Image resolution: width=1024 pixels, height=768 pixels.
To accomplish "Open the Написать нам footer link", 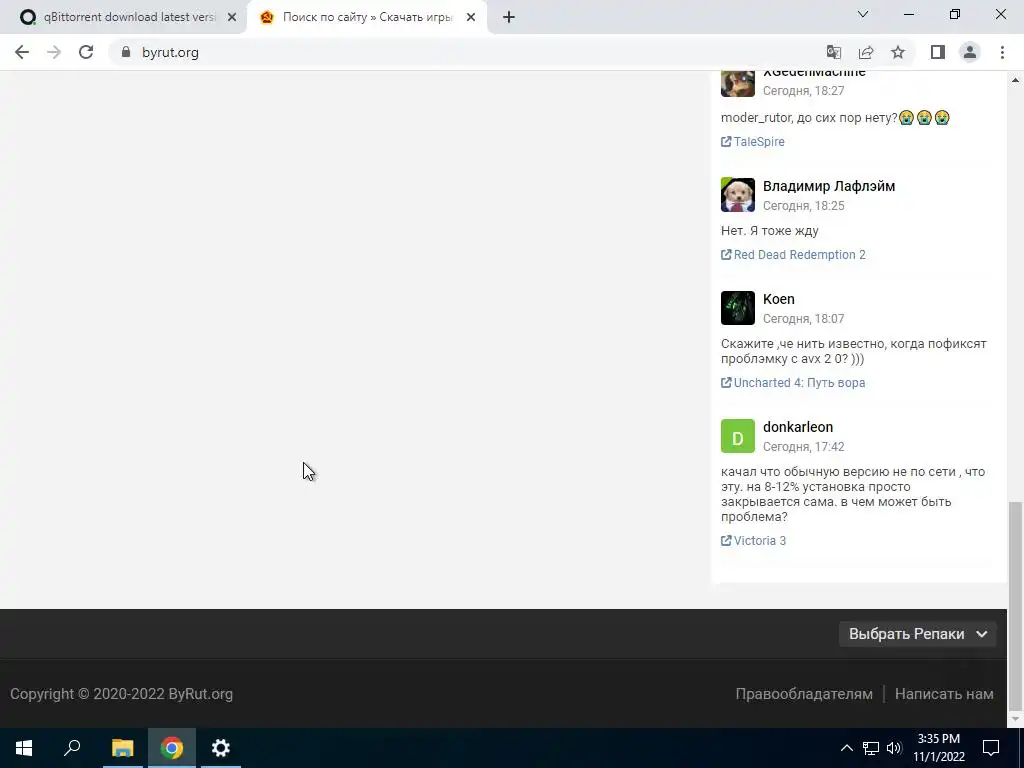I will click(944, 694).
